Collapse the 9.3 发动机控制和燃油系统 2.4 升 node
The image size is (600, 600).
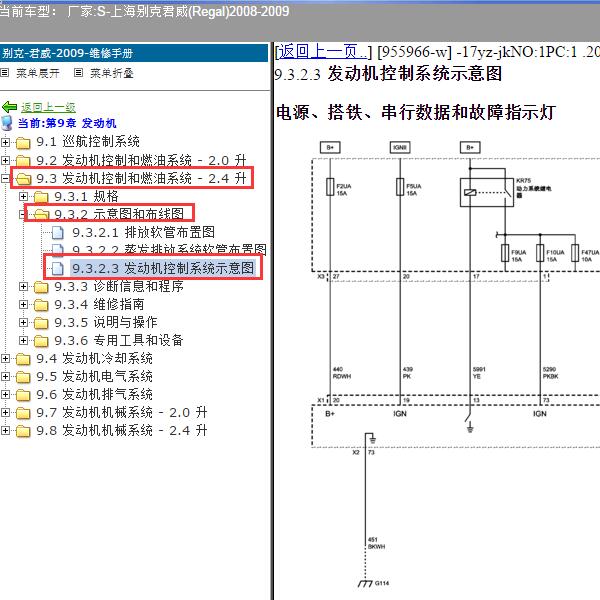[5, 178]
